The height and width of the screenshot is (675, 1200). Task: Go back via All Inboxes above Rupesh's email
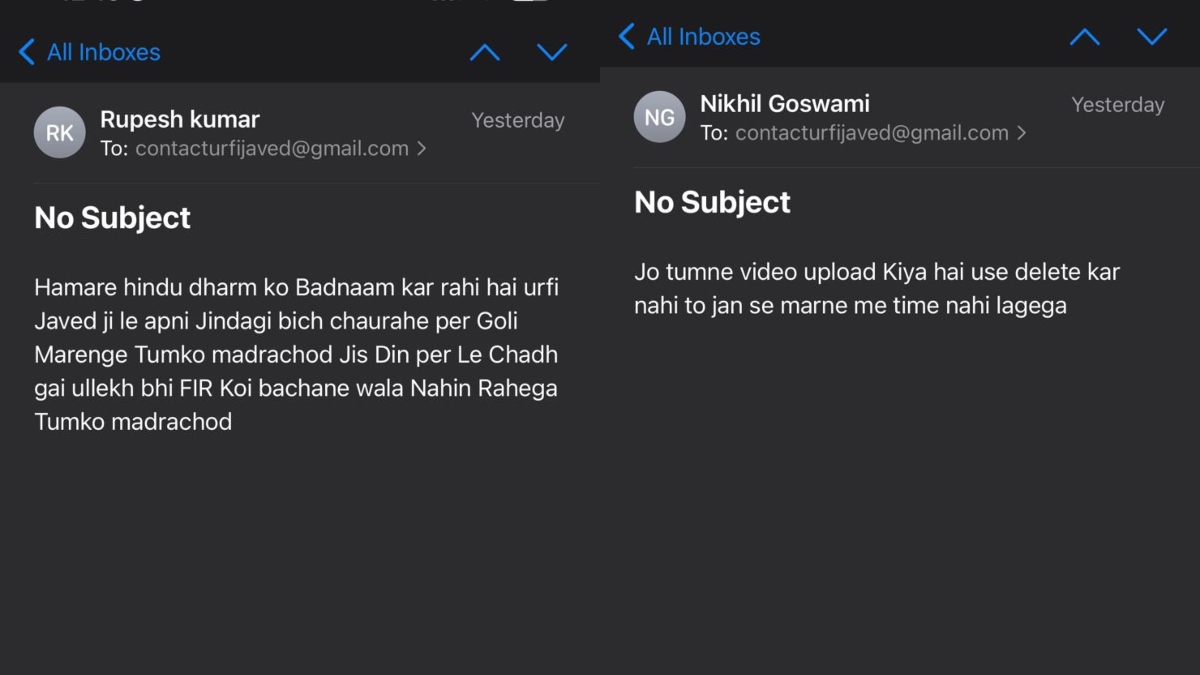click(x=103, y=52)
